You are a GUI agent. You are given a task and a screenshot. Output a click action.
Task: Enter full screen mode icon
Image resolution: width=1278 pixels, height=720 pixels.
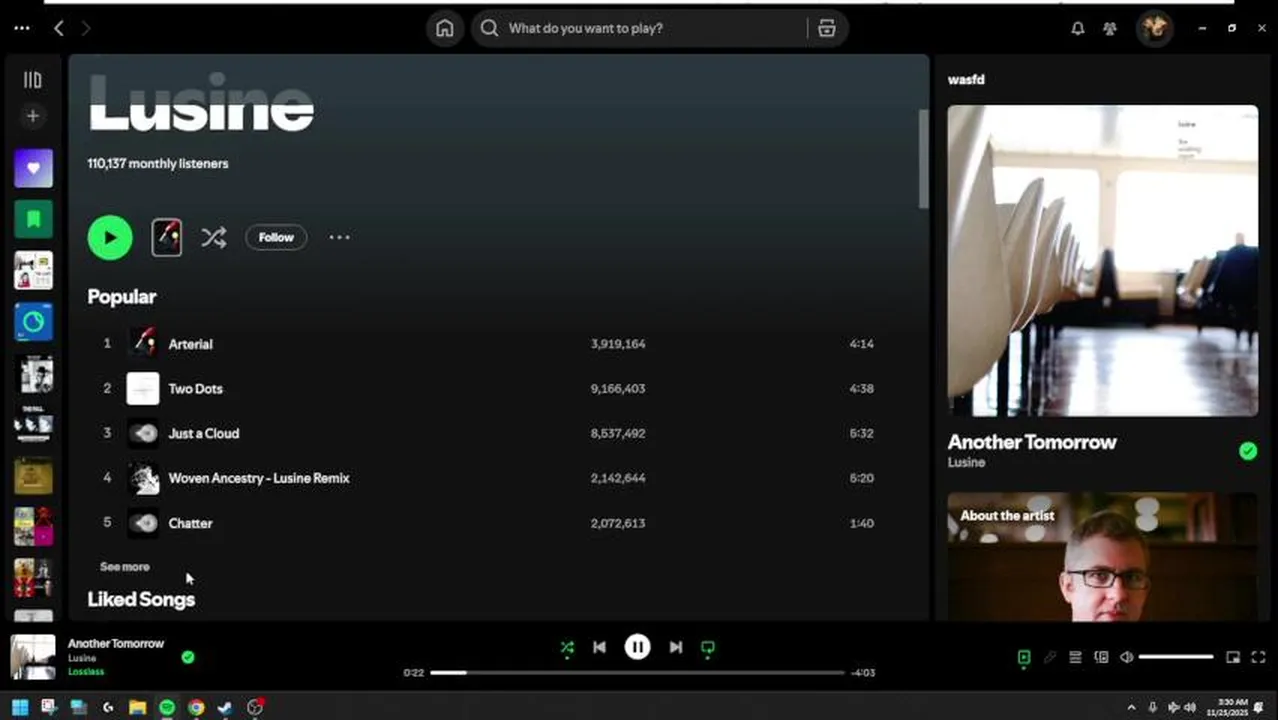(1259, 657)
